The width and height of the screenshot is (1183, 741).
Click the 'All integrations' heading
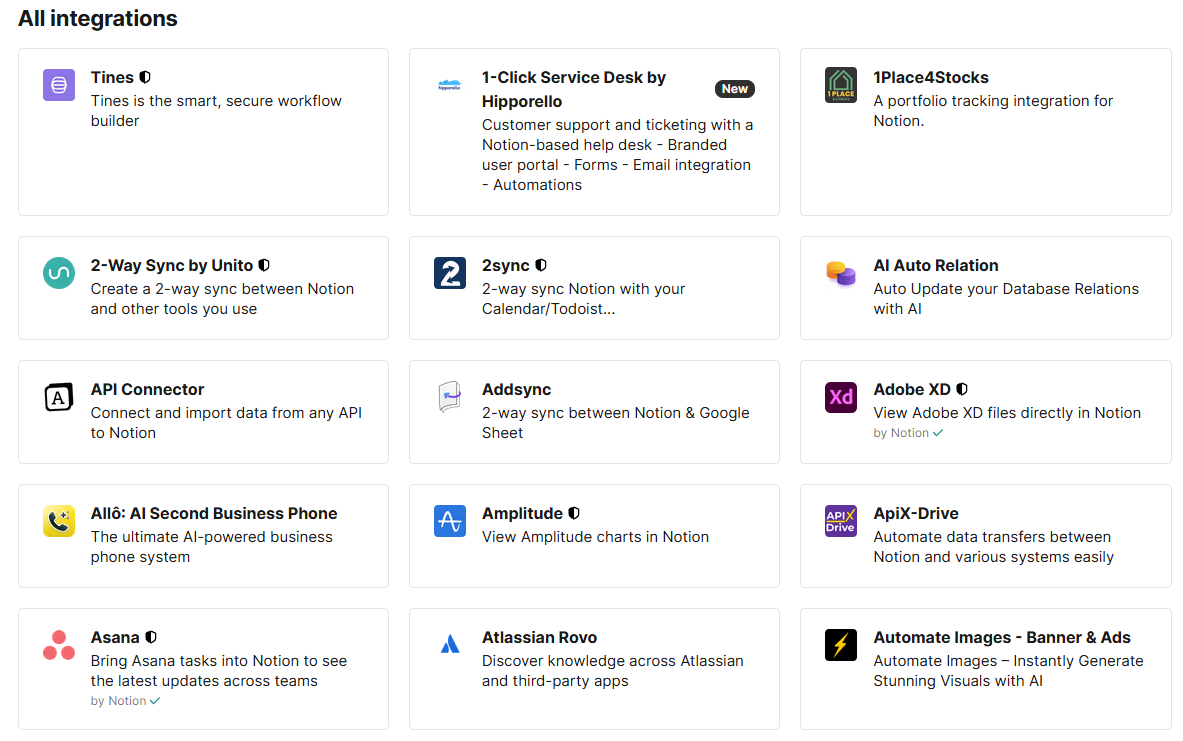pyautogui.click(x=97, y=18)
